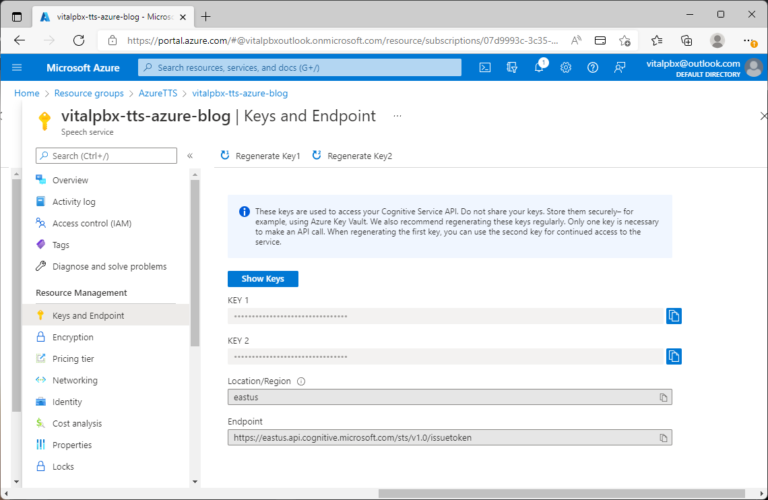Open the Azure portal hamburger menu

coord(17,68)
